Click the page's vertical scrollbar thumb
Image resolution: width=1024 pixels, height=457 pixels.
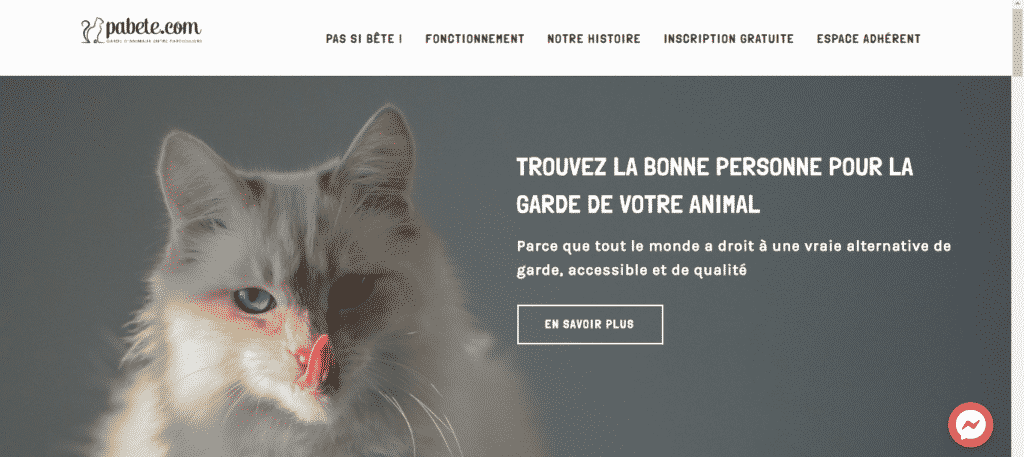[x=1017, y=39]
